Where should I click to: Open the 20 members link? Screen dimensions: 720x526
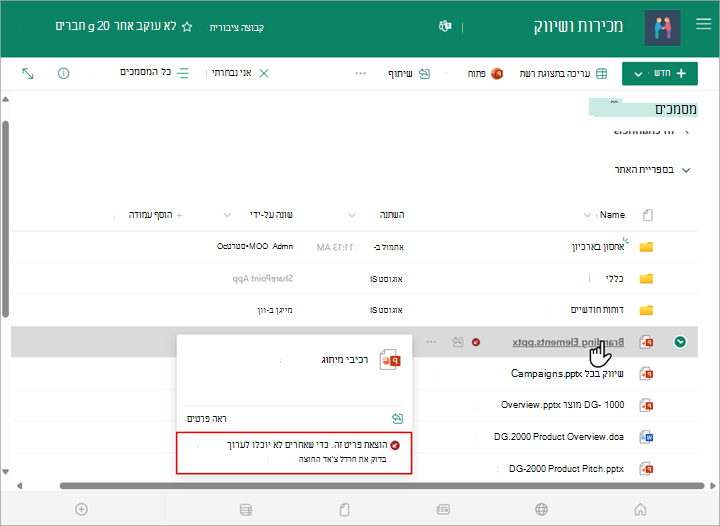coord(82,26)
